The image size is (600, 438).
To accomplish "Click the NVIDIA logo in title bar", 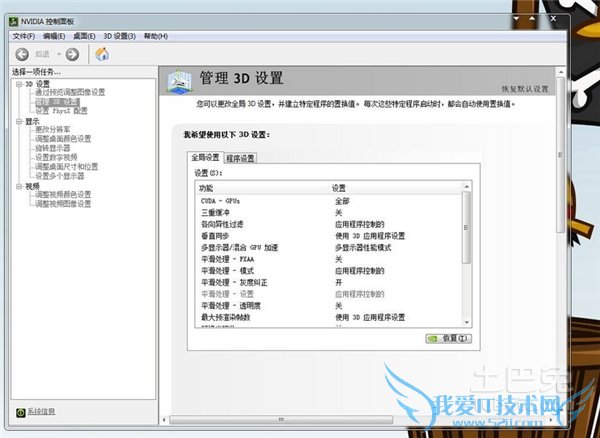I will pyautogui.click(x=14, y=21).
